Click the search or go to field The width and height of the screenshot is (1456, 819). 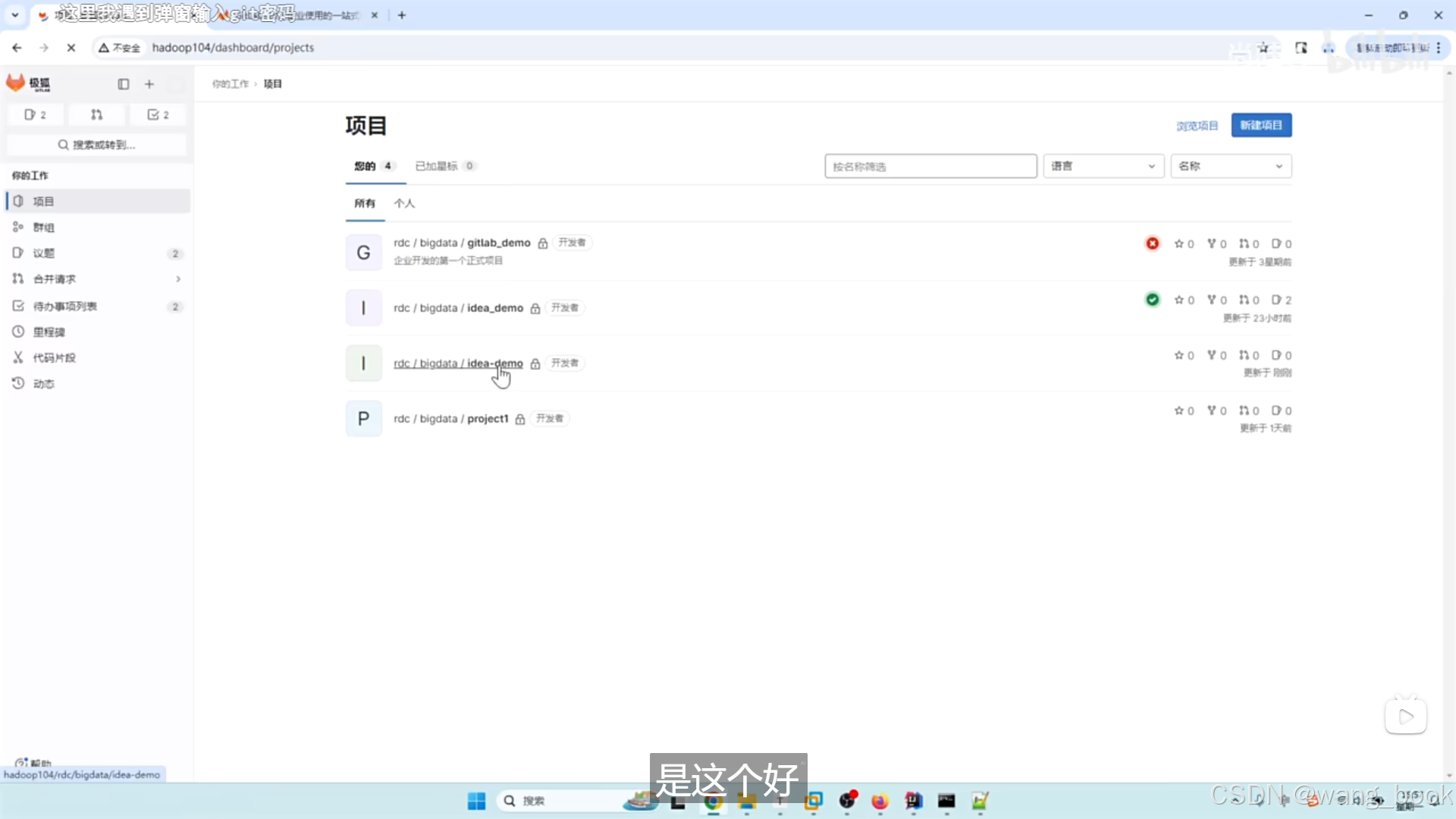96,145
